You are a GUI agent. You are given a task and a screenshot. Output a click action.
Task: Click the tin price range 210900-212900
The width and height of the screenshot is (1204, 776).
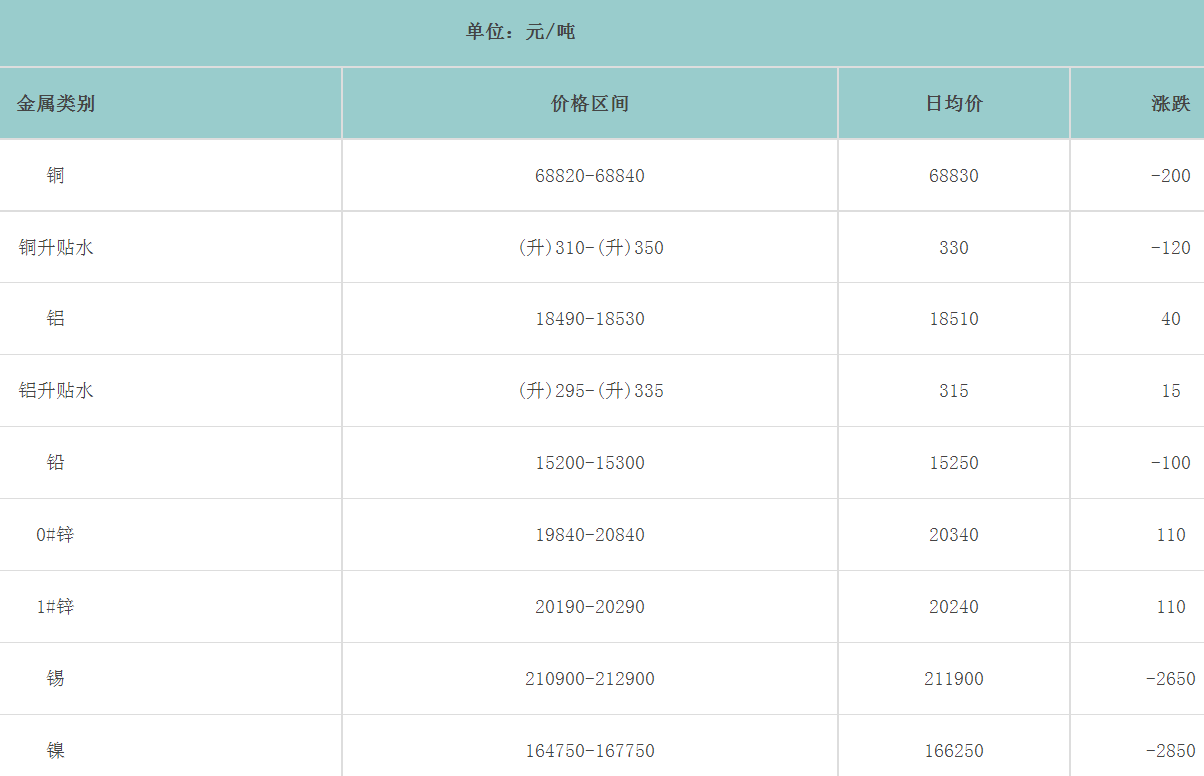click(590, 679)
